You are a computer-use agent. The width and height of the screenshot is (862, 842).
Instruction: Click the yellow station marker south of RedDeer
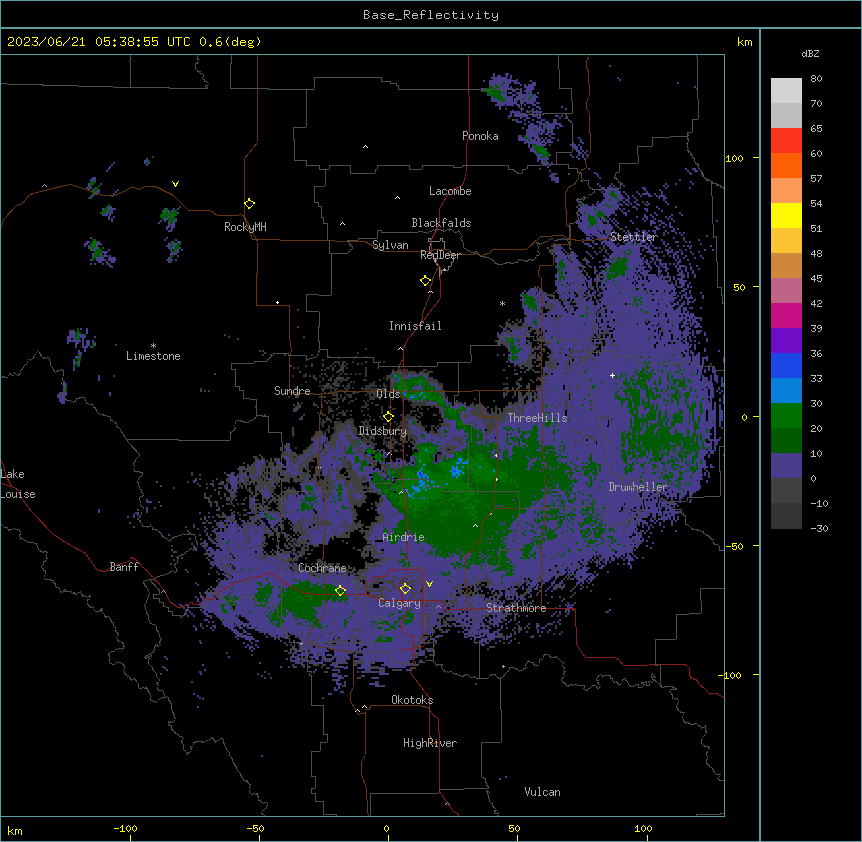(x=425, y=281)
